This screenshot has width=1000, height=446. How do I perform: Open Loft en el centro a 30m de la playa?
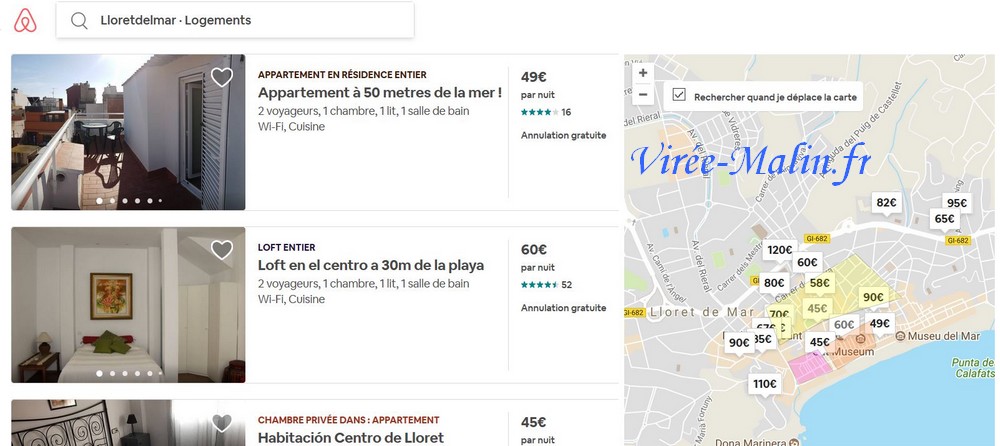coord(371,265)
